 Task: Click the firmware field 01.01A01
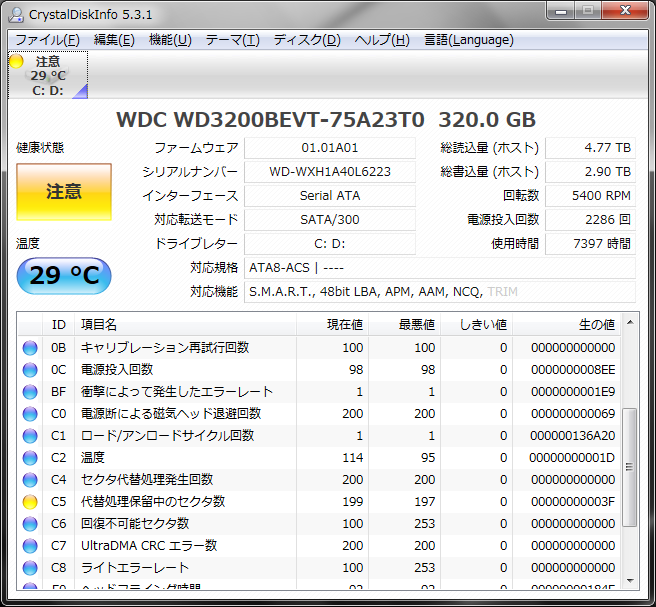click(330, 148)
